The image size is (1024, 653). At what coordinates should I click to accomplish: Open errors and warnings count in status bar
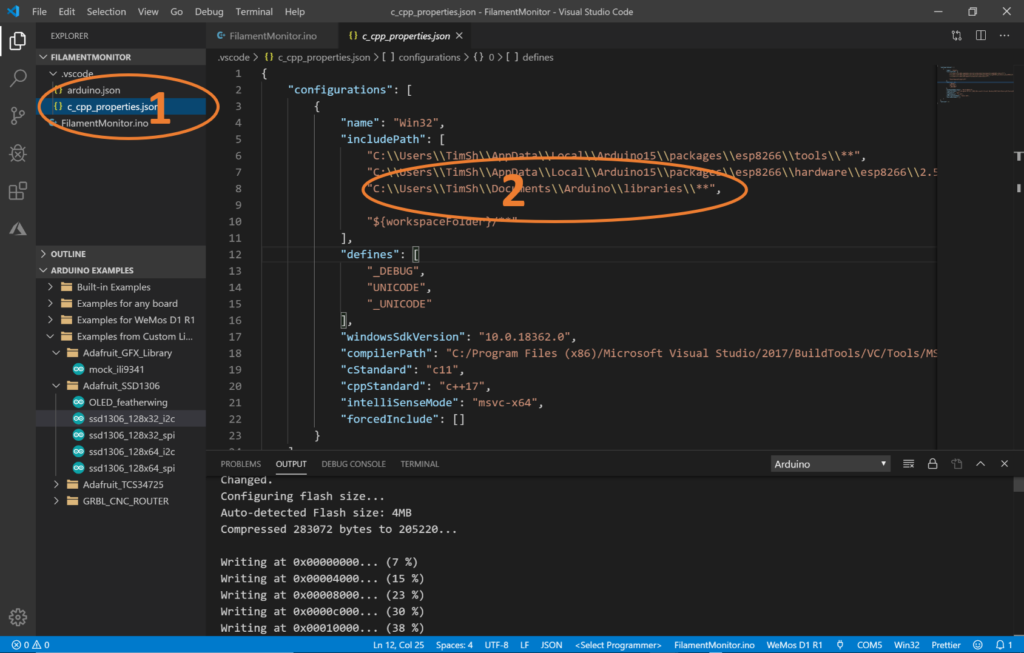point(30,645)
